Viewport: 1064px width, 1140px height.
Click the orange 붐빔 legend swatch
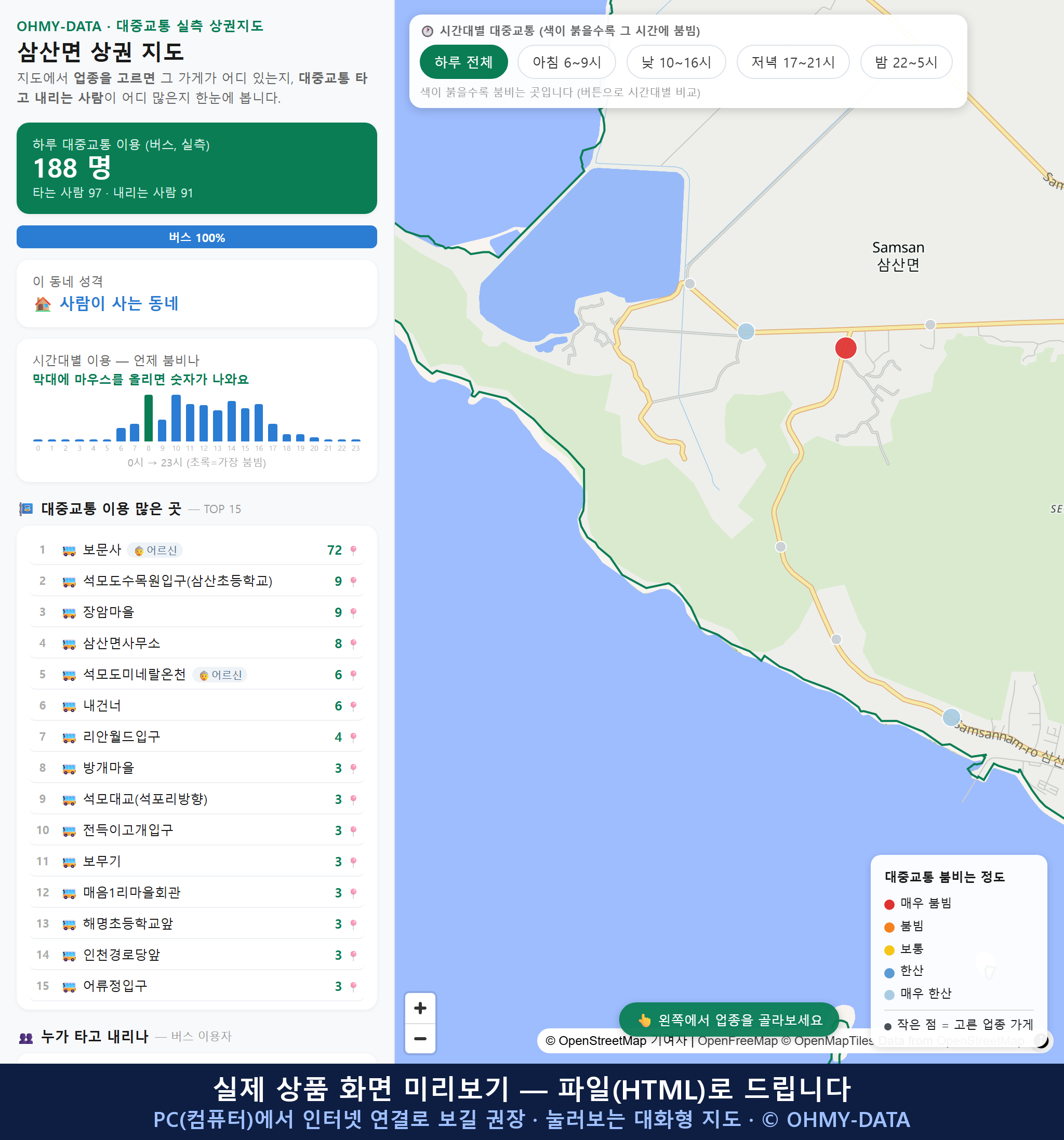889,927
